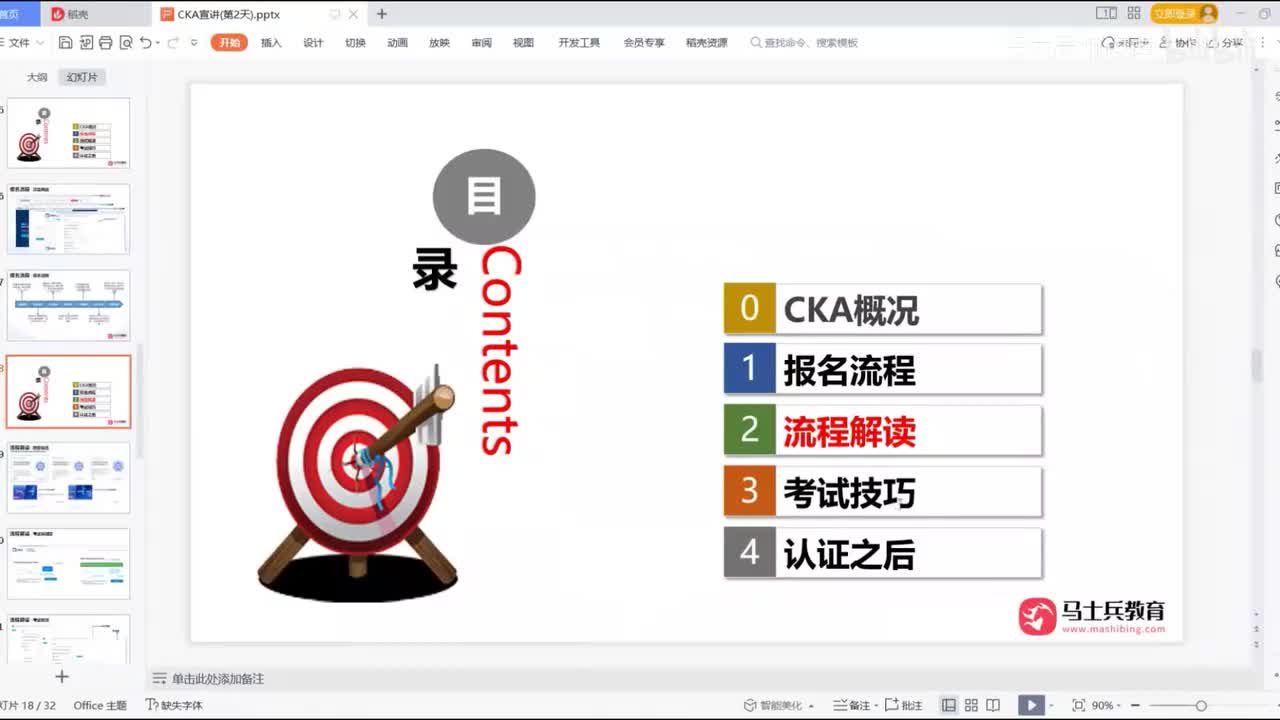Switch to the 插入 ribbon tab
The height and width of the screenshot is (720, 1280).
click(x=271, y=43)
